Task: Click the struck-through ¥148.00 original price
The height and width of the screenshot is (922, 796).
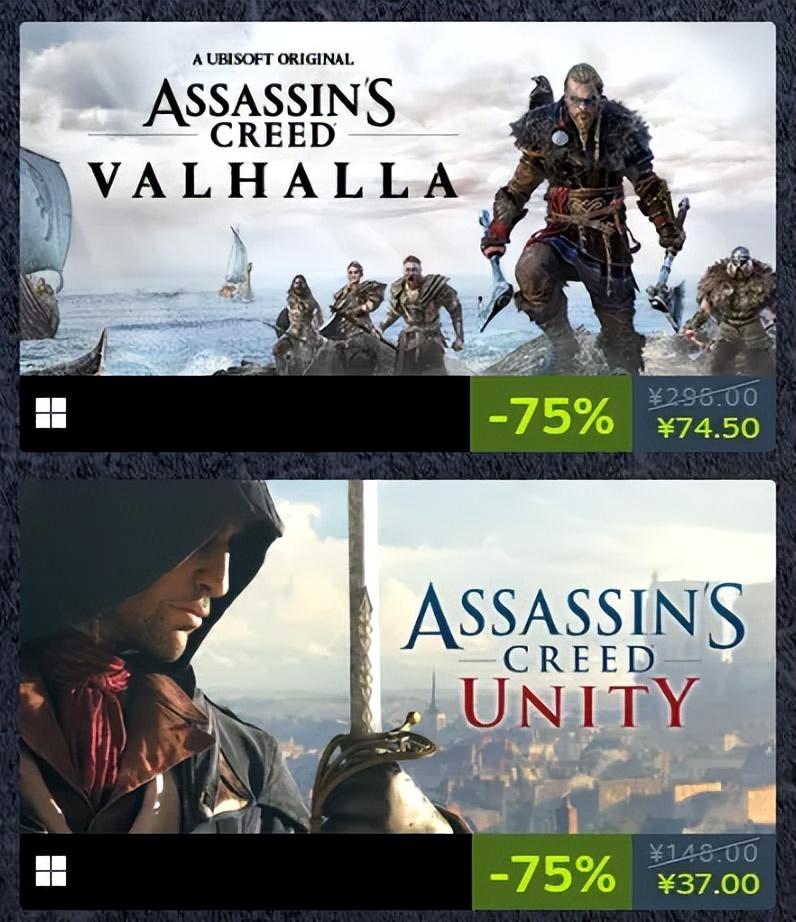Action: pyautogui.click(x=704, y=852)
